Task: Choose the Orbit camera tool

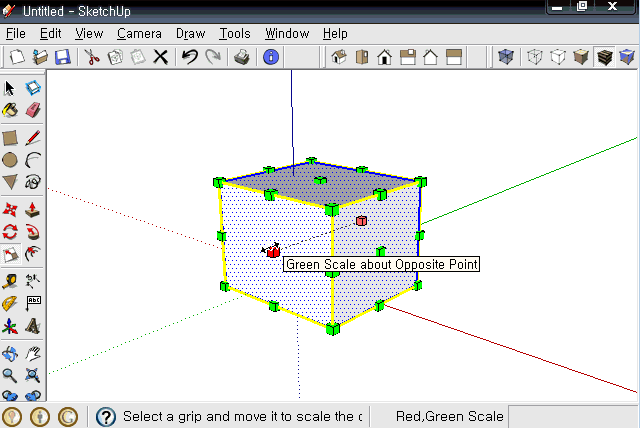Action: 10,354
